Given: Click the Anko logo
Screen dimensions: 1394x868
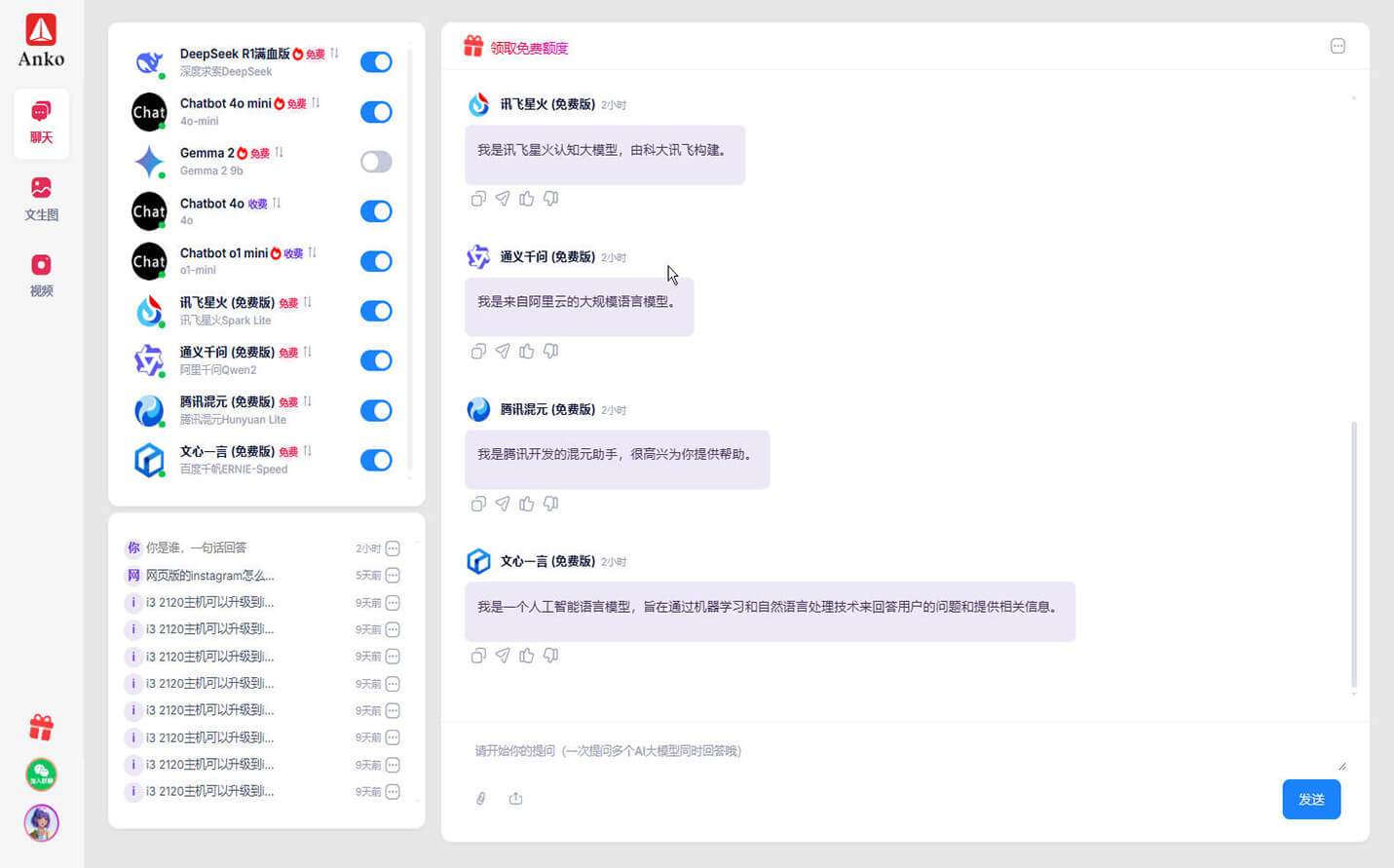Looking at the screenshot, I should (x=41, y=41).
